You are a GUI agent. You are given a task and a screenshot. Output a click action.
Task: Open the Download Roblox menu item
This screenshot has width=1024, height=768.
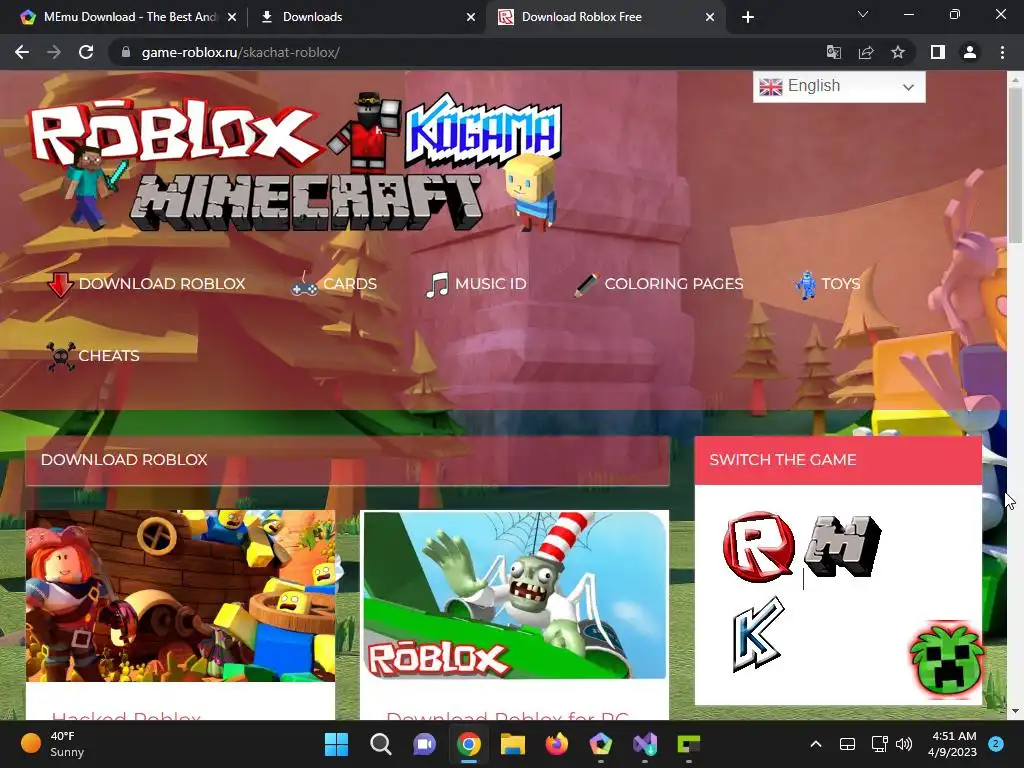tap(147, 284)
